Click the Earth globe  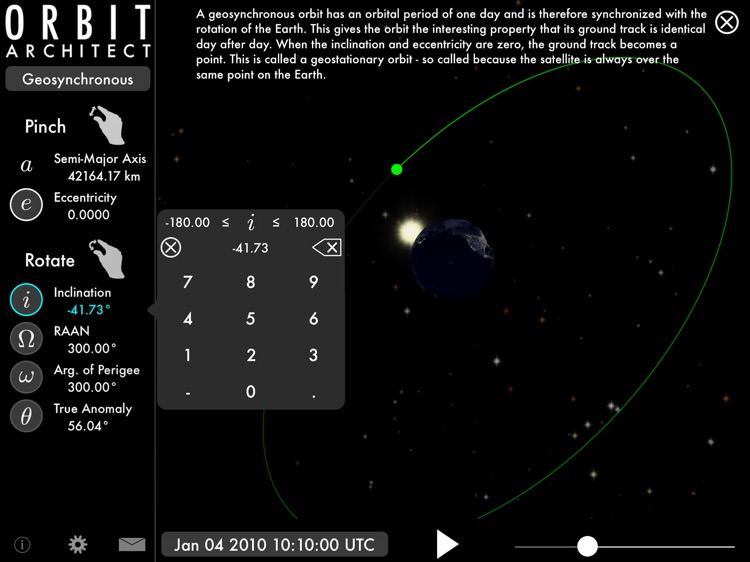point(452,259)
